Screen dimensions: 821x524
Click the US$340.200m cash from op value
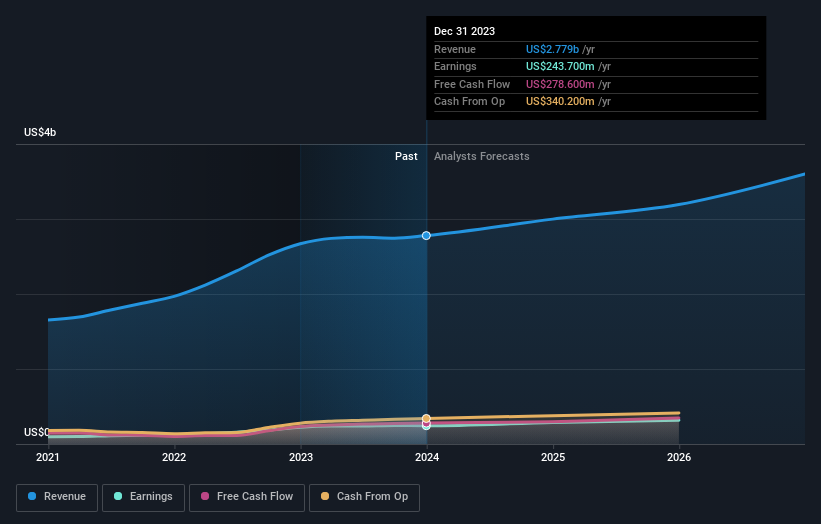560,102
